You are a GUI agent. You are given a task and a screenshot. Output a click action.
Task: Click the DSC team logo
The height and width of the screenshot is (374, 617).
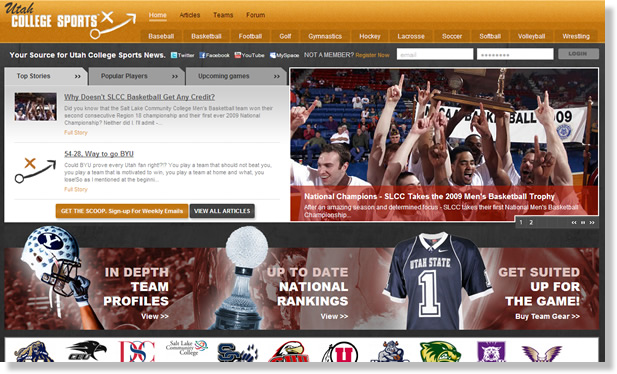point(137,351)
